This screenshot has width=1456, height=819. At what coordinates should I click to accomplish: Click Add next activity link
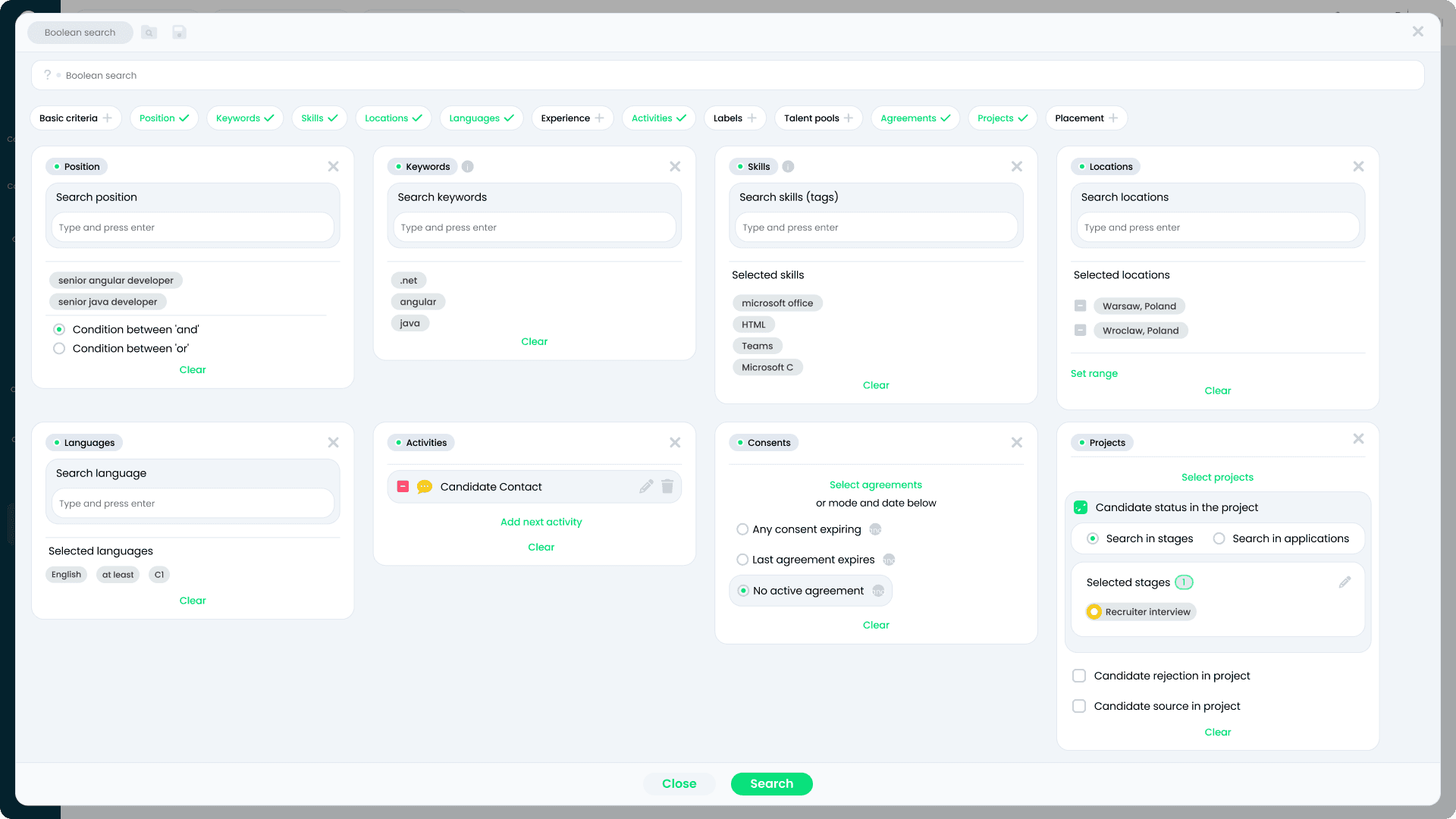[x=541, y=522]
